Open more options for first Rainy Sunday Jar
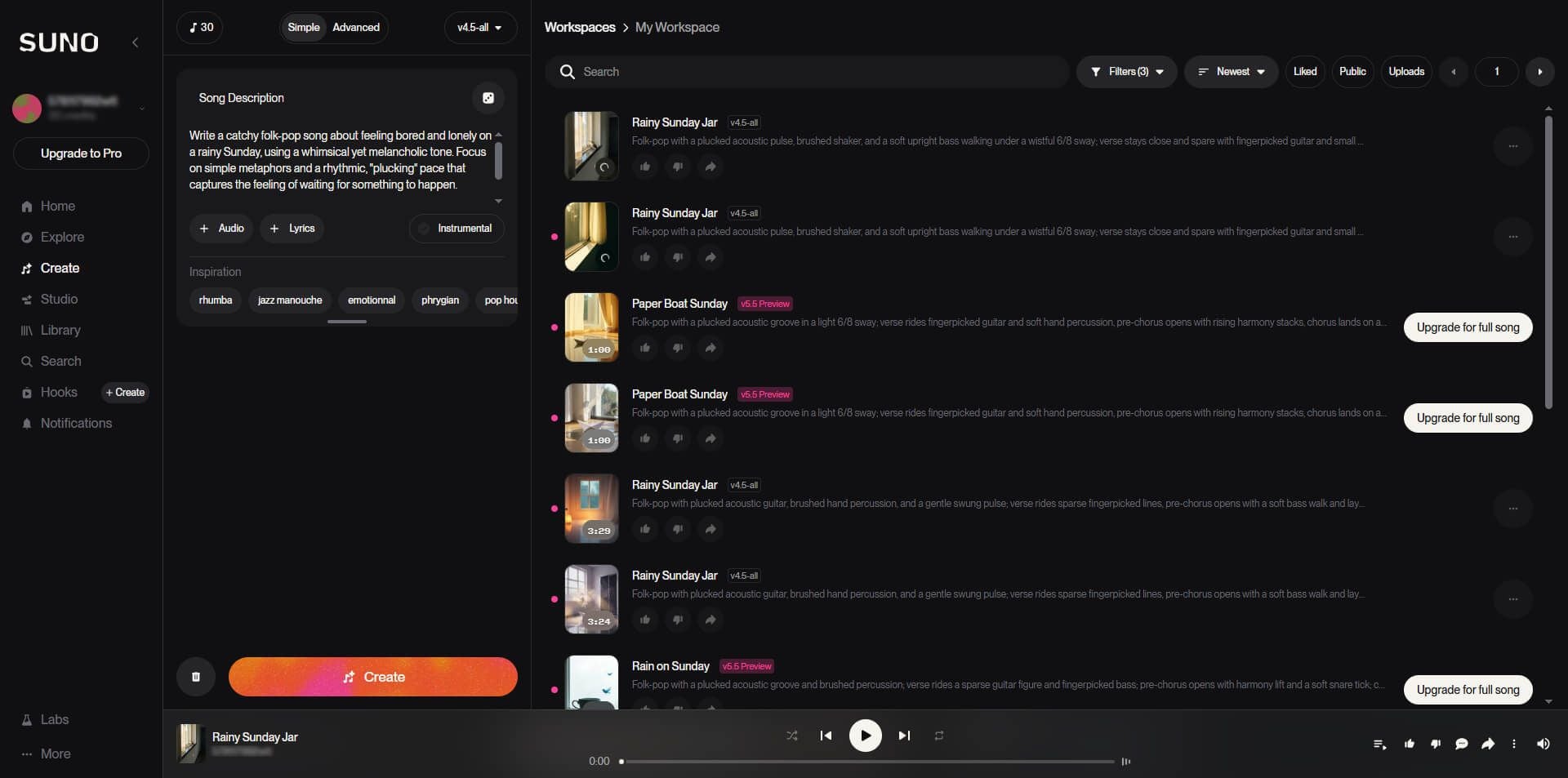 click(x=1513, y=146)
